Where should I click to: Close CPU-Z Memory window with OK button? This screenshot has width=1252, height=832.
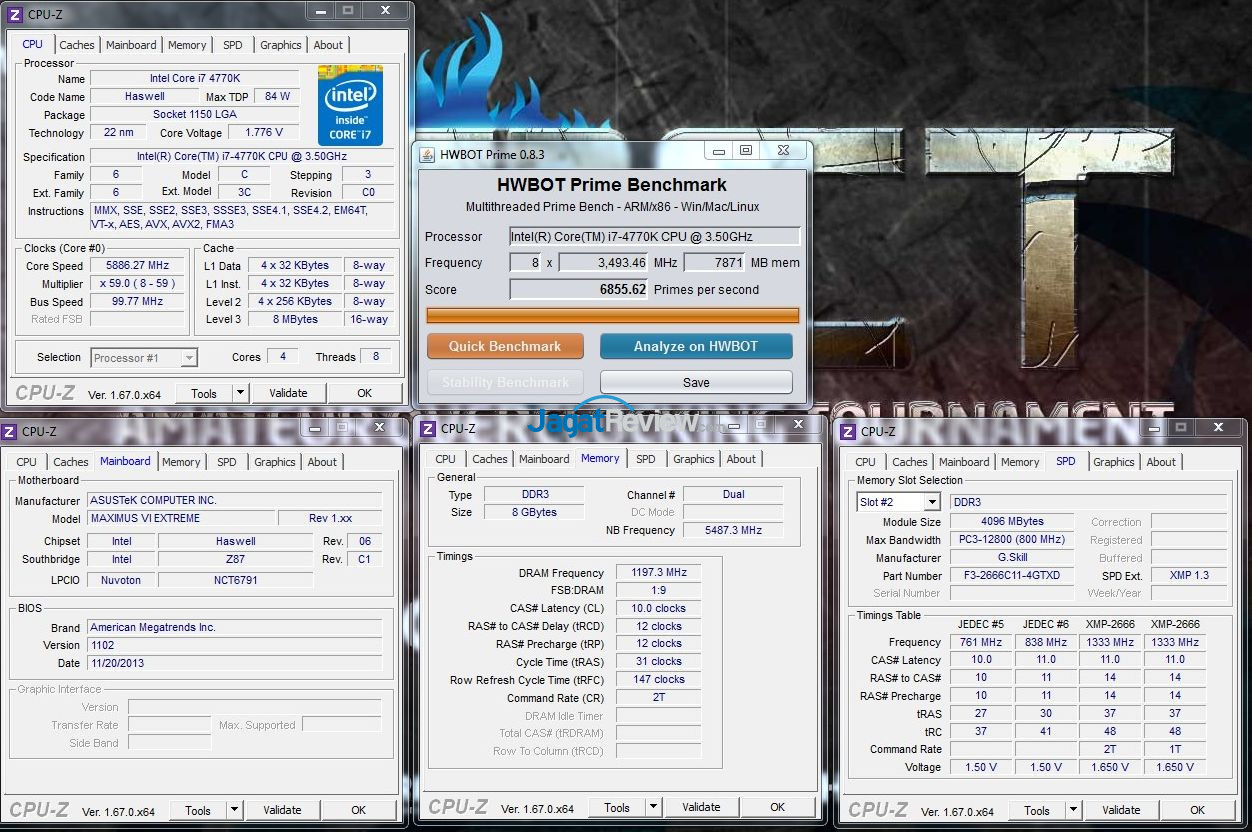point(778,807)
